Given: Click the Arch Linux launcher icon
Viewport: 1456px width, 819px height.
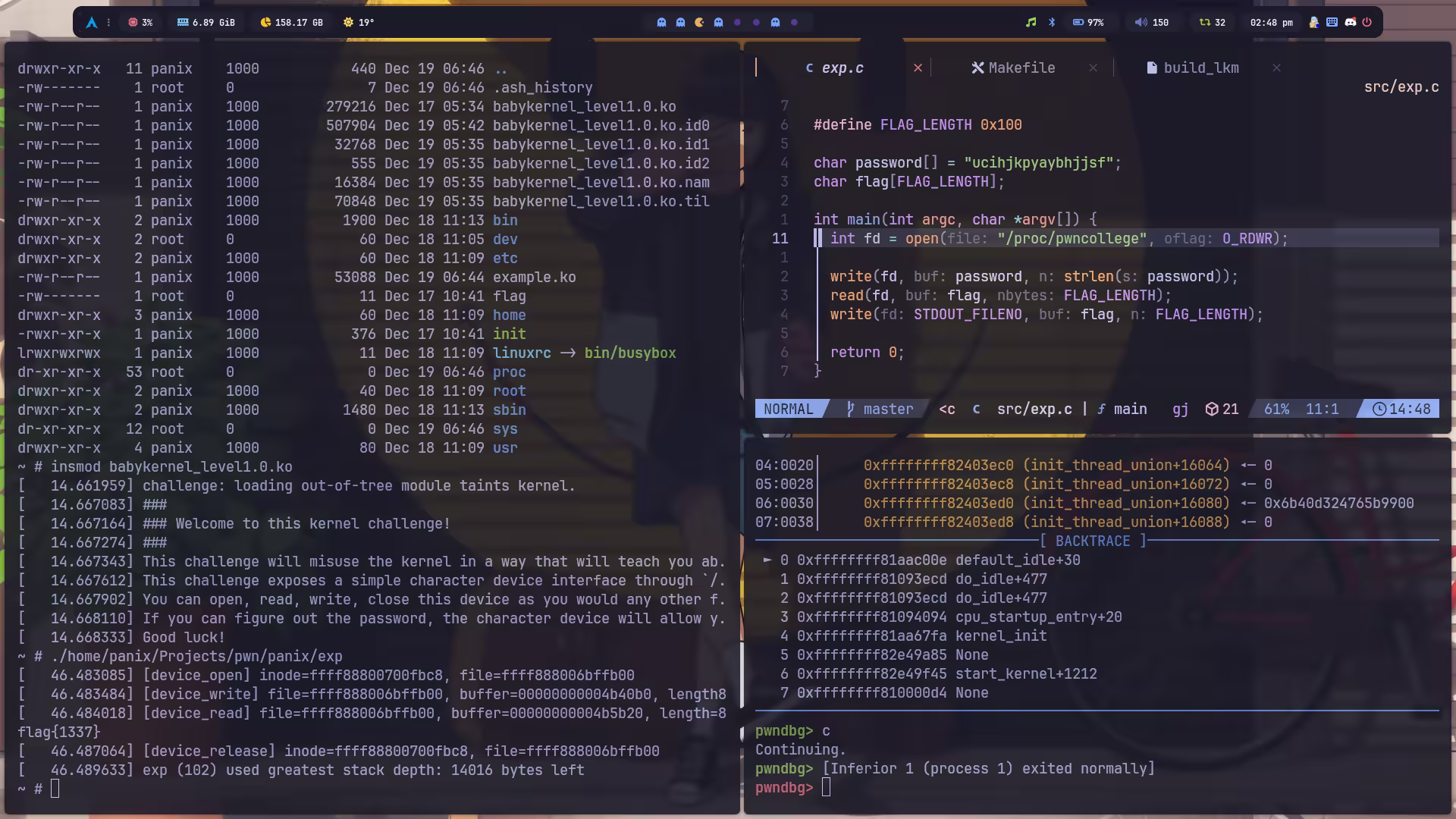Looking at the screenshot, I should [92, 23].
